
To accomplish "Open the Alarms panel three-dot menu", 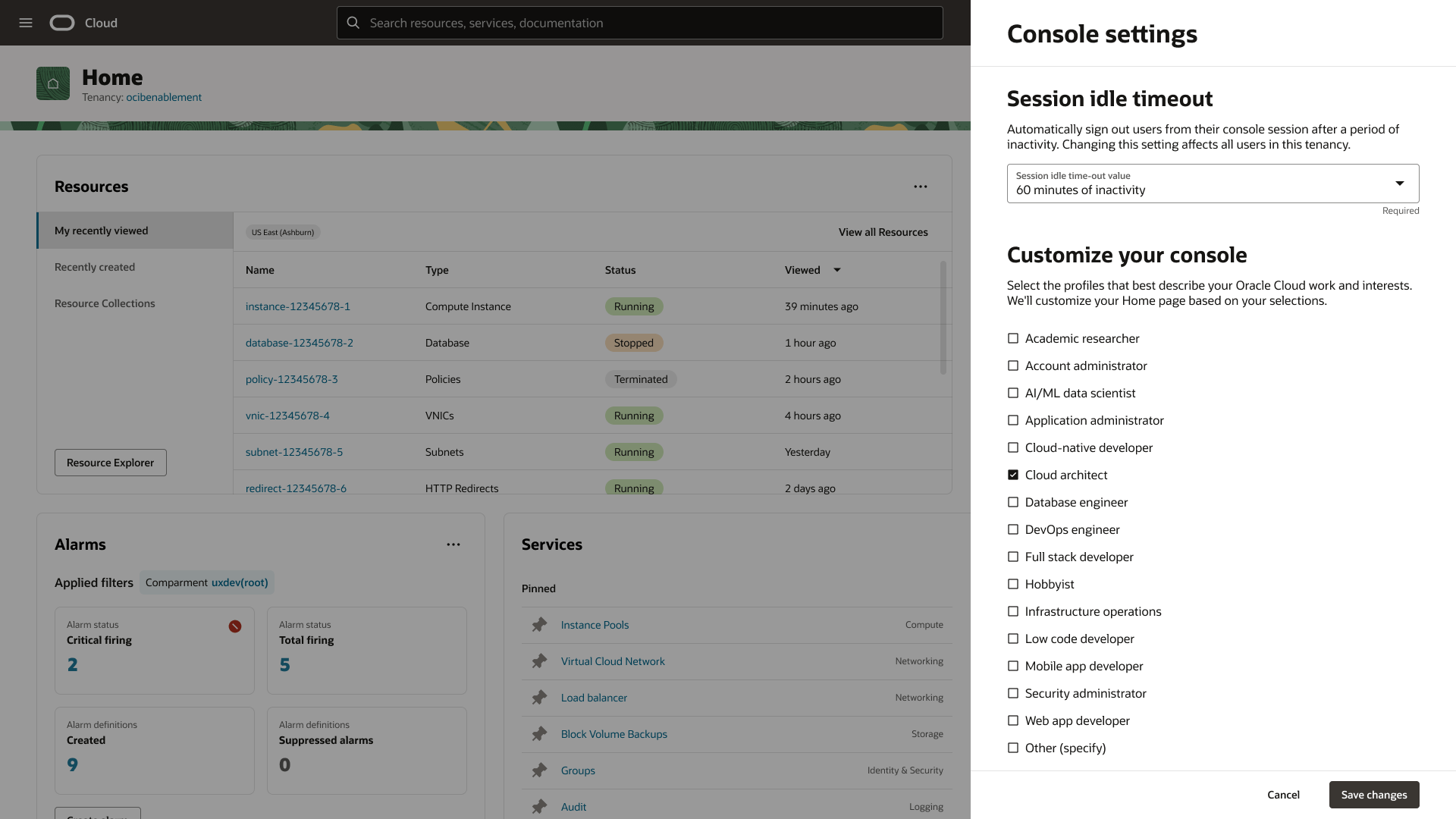I will pyautogui.click(x=453, y=544).
